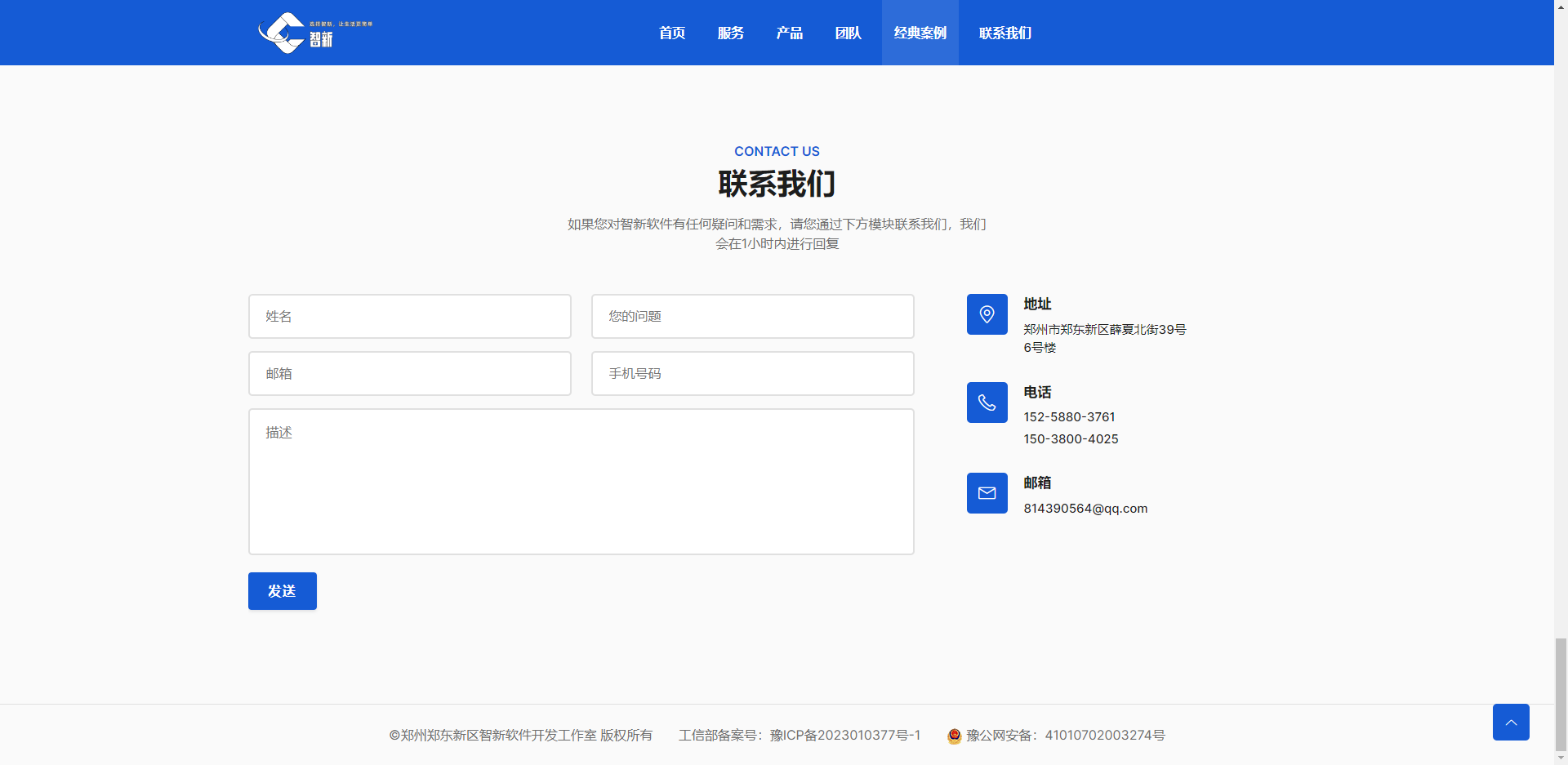Image resolution: width=1568 pixels, height=765 pixels.
Task: Click the 联系我们 main heading
Action: (x=777, y=184)
